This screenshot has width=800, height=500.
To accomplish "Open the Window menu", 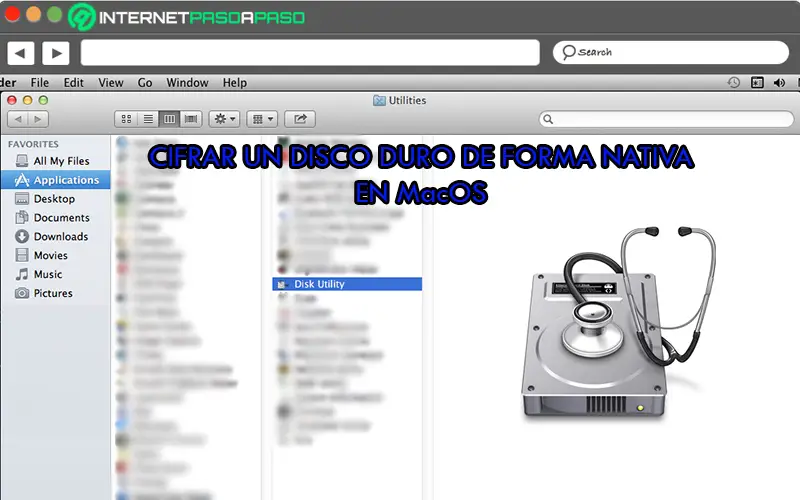I will coord(187,83).
